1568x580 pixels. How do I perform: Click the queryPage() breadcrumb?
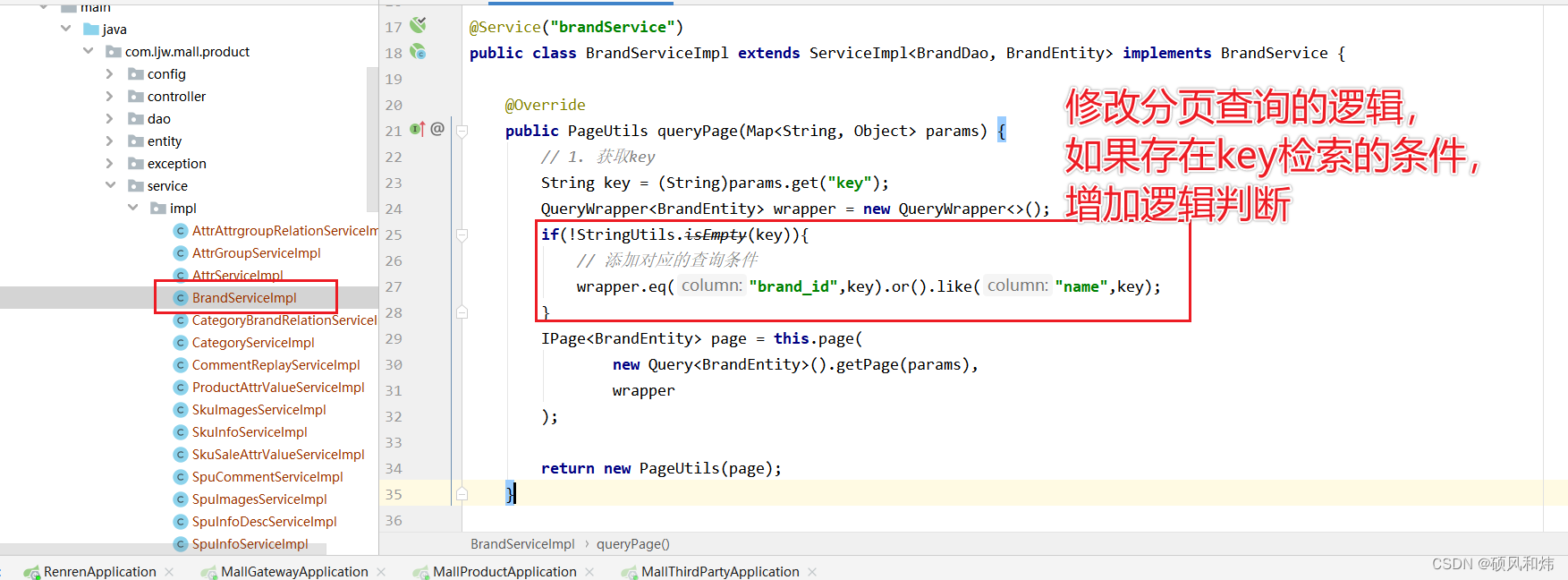coord(633,544)
